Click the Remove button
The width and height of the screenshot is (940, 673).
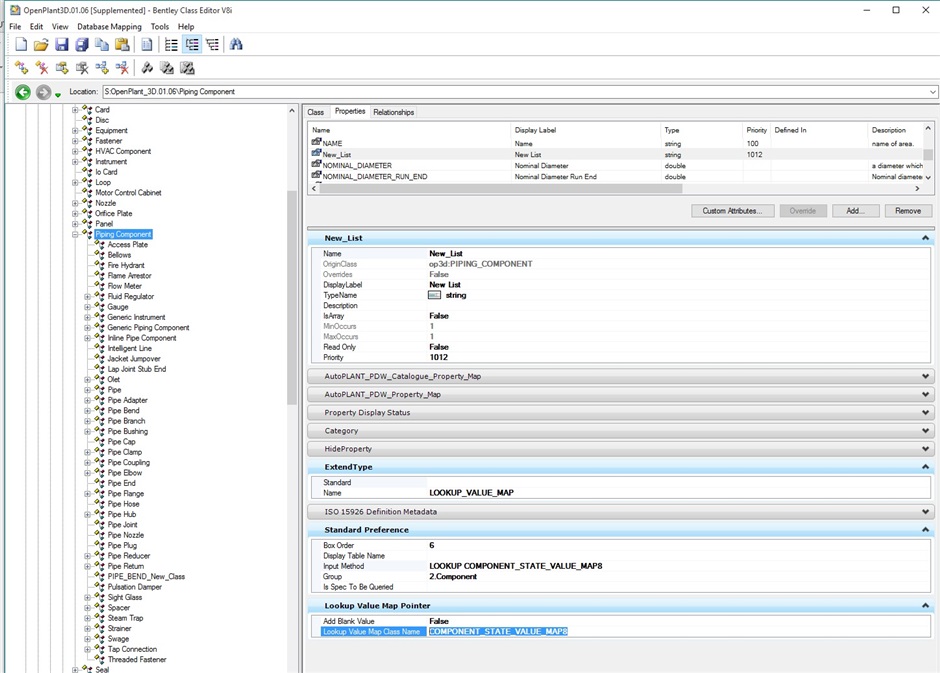[908, 211]
